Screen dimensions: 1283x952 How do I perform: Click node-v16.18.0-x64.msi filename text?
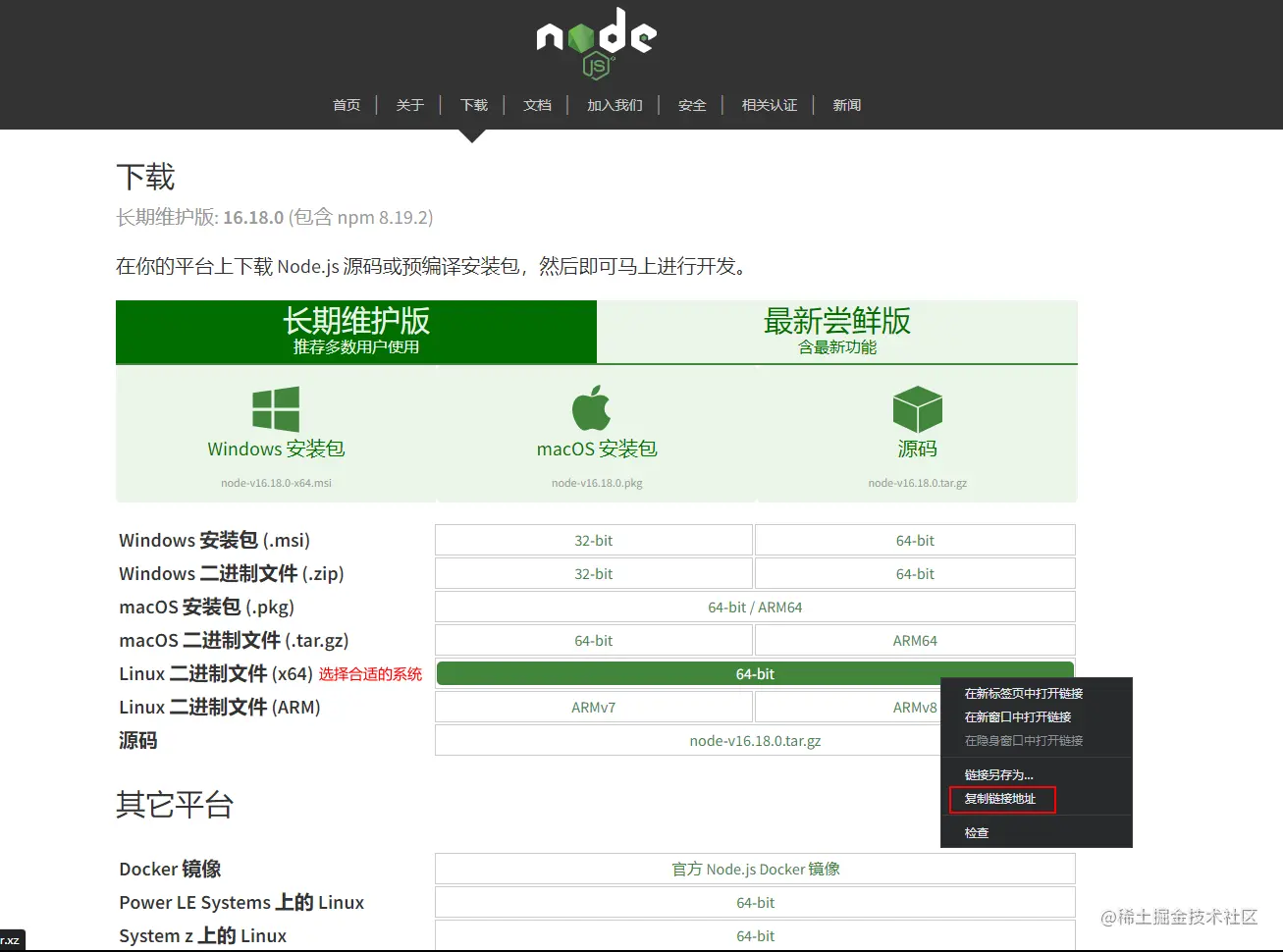click(276, 483)
